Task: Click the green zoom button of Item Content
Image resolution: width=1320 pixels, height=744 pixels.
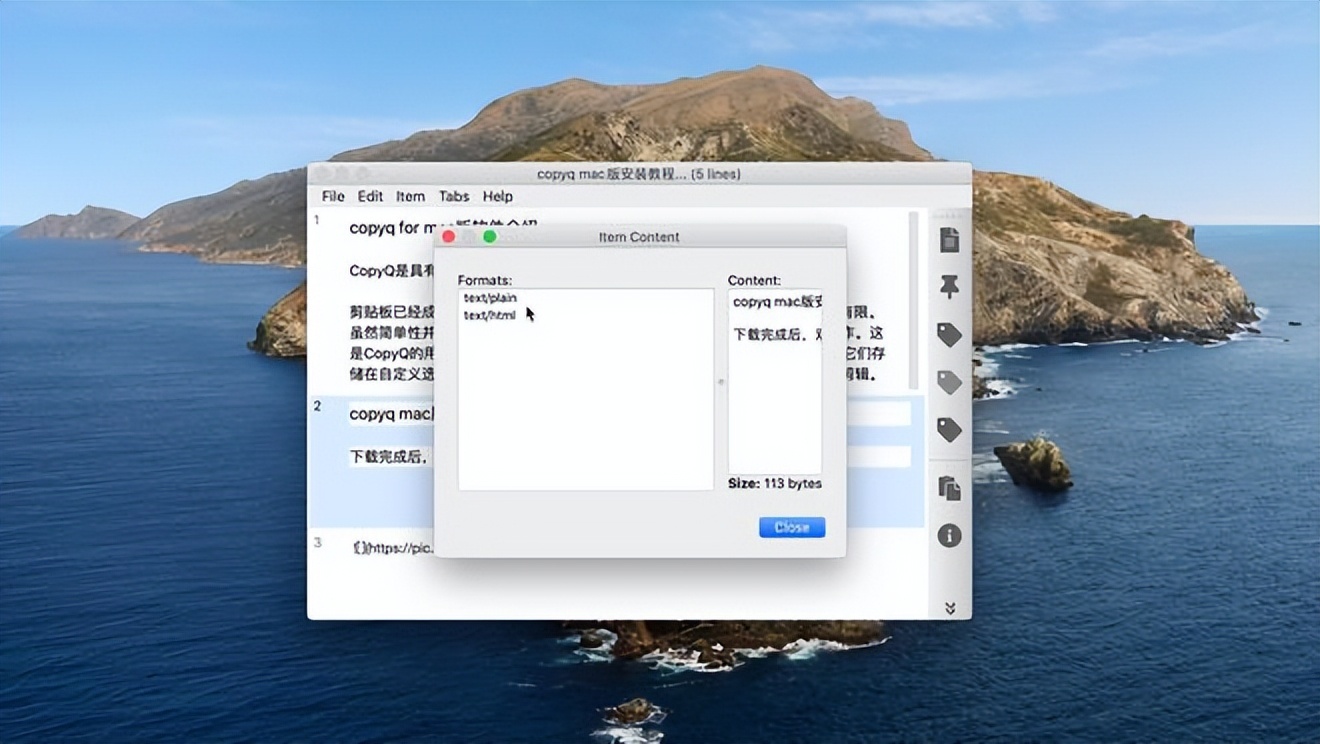Action: pos(490,237)
